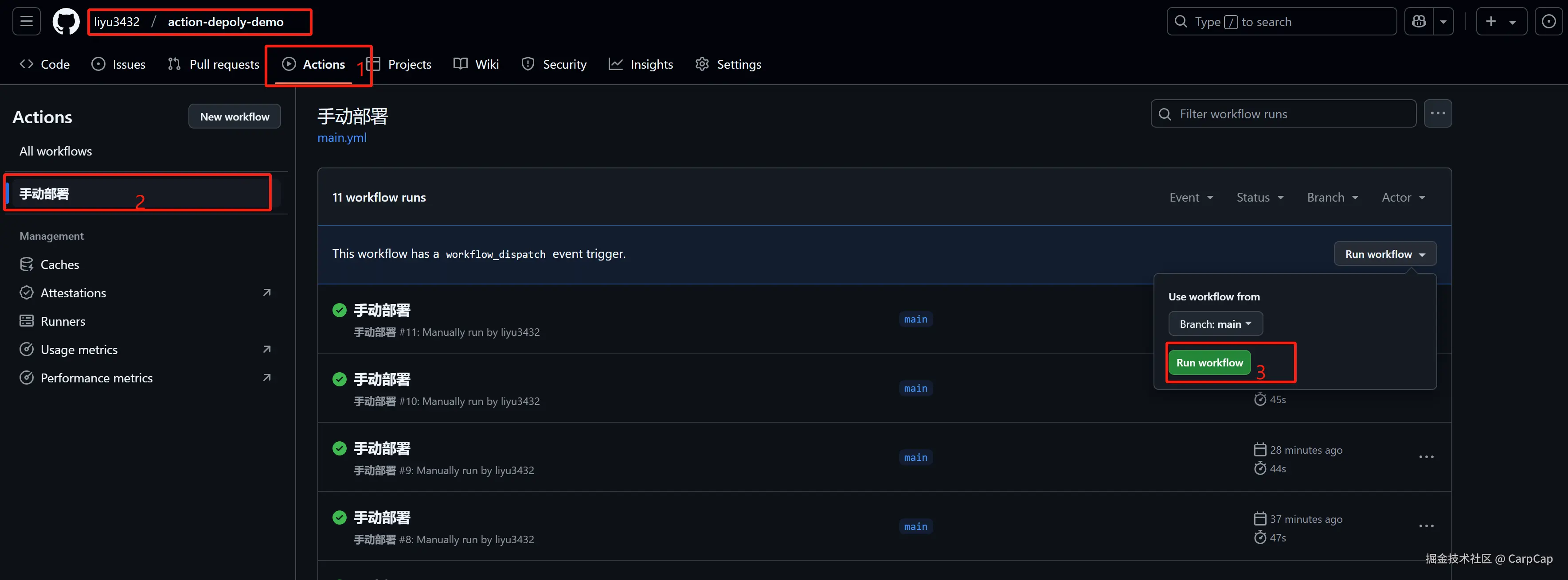Select Caches under Management
Image resolution: width=1568 pixels, height=580 pixels.
coord(60,265)
